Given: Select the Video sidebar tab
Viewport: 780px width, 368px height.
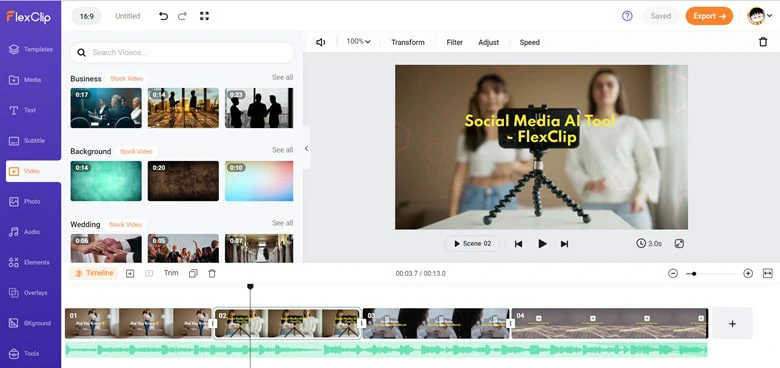Looking at the screenshot, I should tap(33, 171).
